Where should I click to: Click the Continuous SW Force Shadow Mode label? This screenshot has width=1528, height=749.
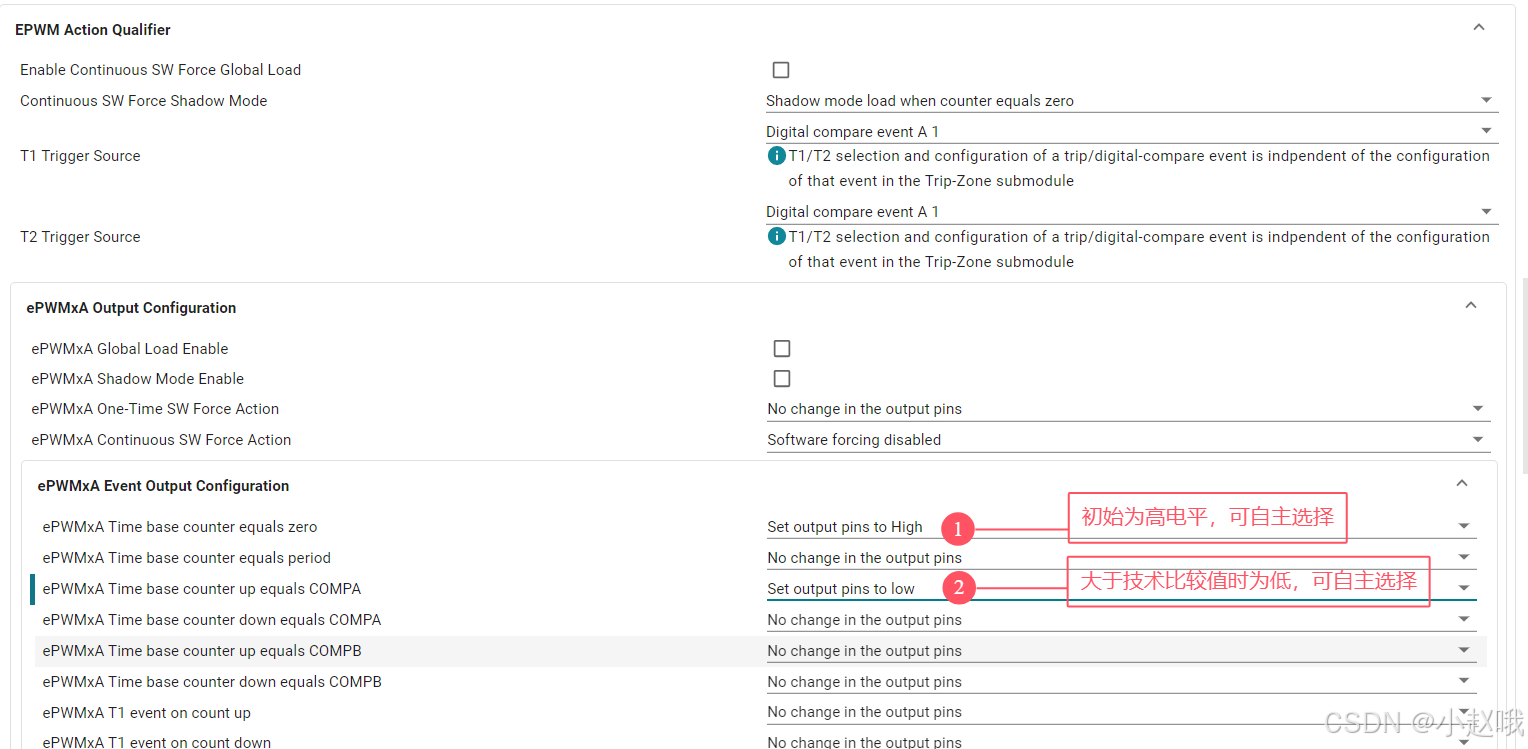pos(143,101)
